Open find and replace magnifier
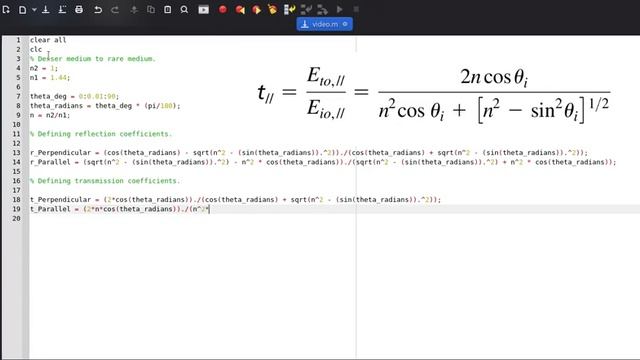The width and height of the screenshot is (640, 360). [x=184, y=9]
